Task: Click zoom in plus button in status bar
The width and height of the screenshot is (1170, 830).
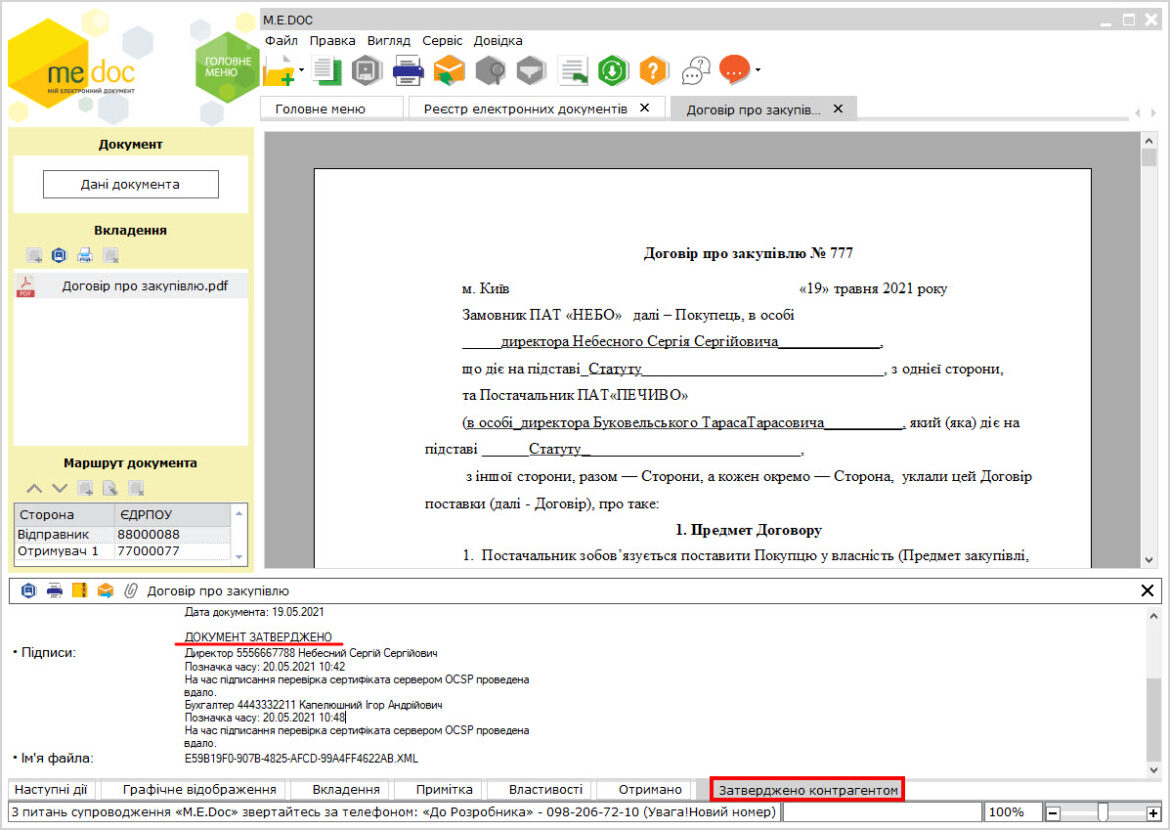Action: click(1154, 813)
